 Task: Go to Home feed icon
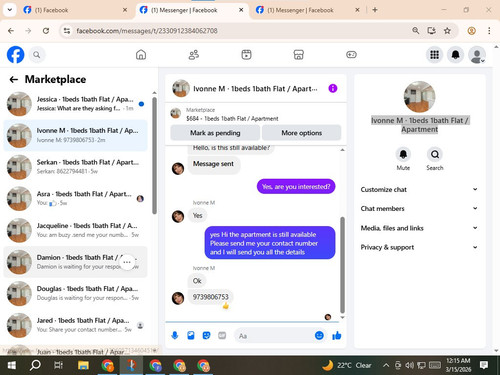[x=141, y=55]
